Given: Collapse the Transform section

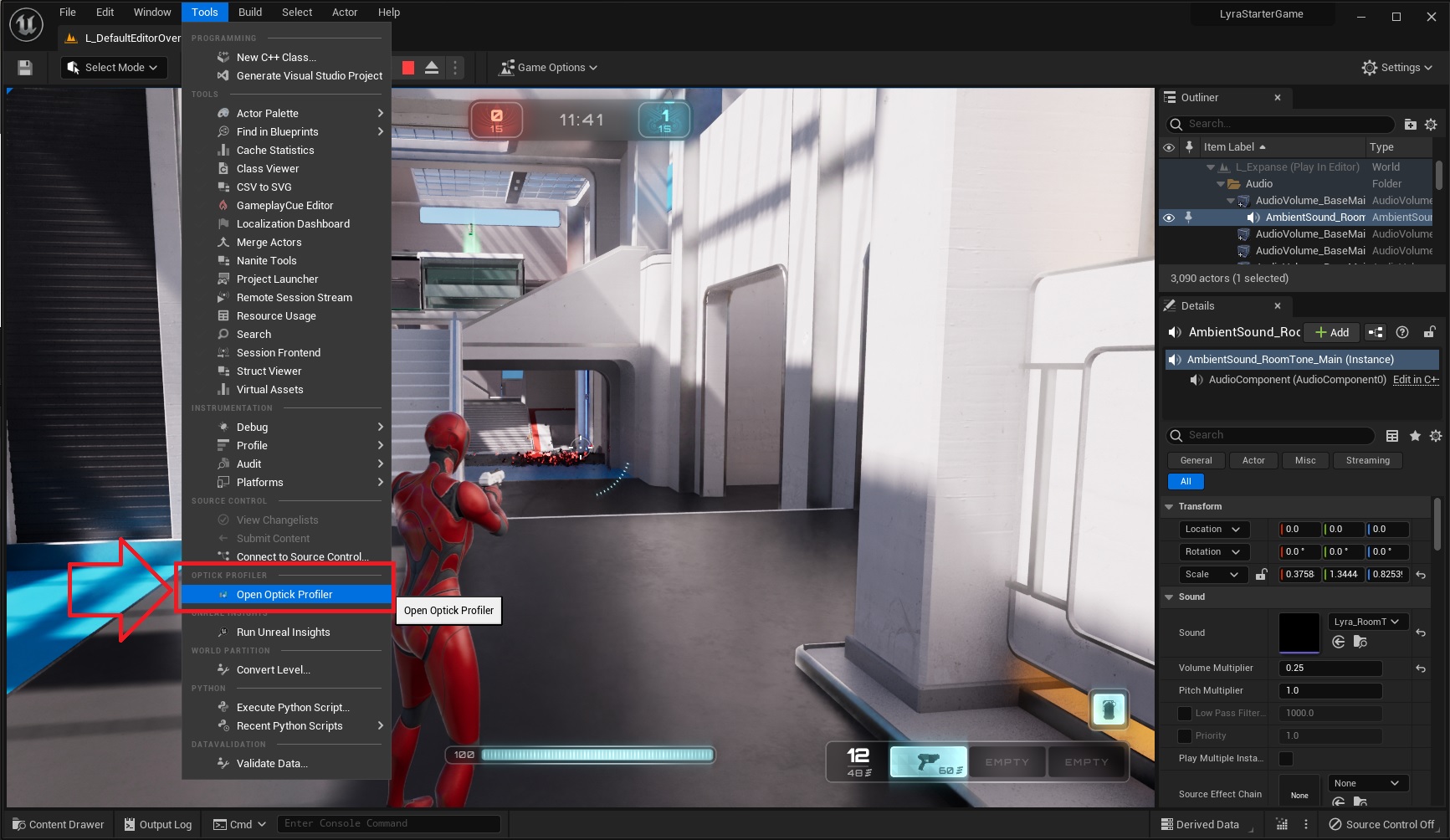Looking at the screenshot, I should click(1169, 507).
